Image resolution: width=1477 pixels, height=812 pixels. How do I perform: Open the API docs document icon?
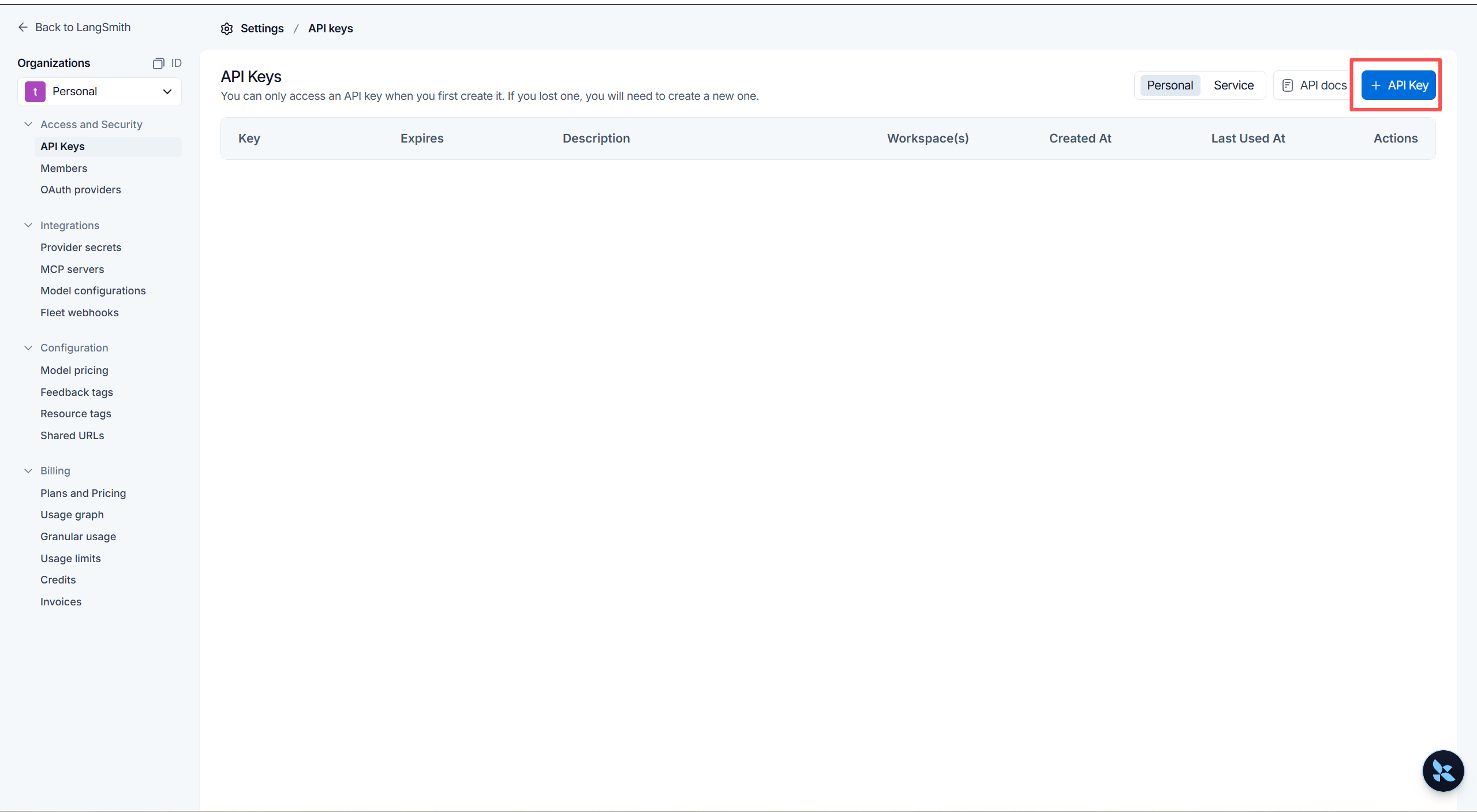click(x=1287, y=85)
